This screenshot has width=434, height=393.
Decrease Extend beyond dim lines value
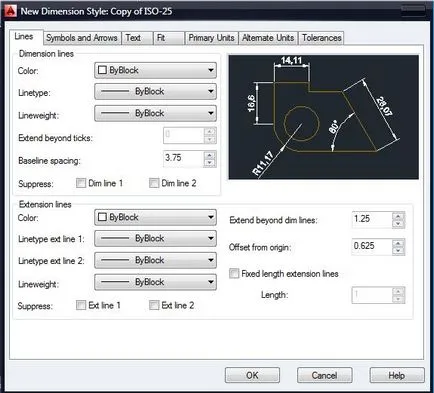[x=398, y=224]
